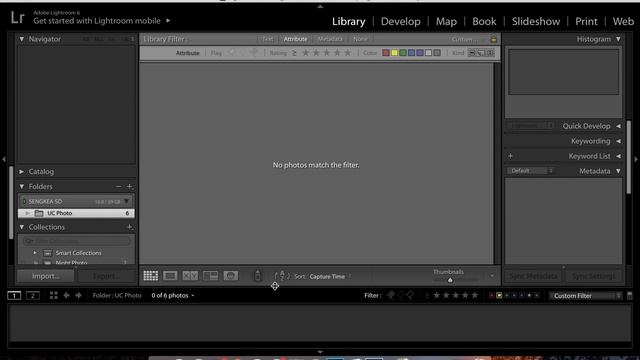Show second window display 2
The width and height of the screenshot is (640, 360).
(x=33, y=296)
